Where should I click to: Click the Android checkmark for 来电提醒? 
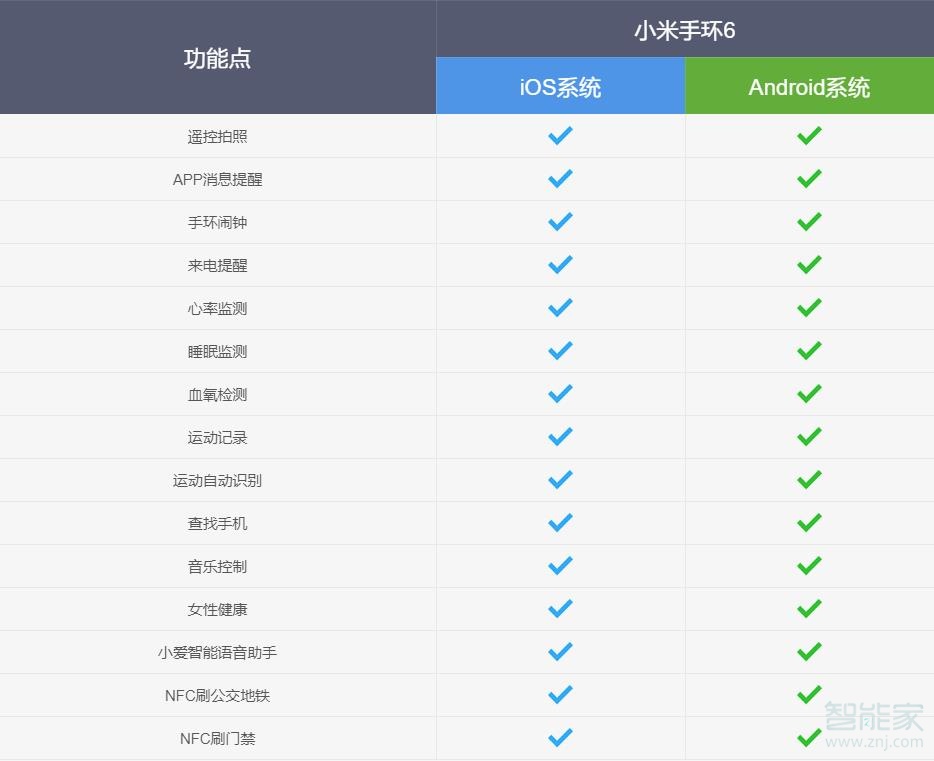(x=809, y=265)
